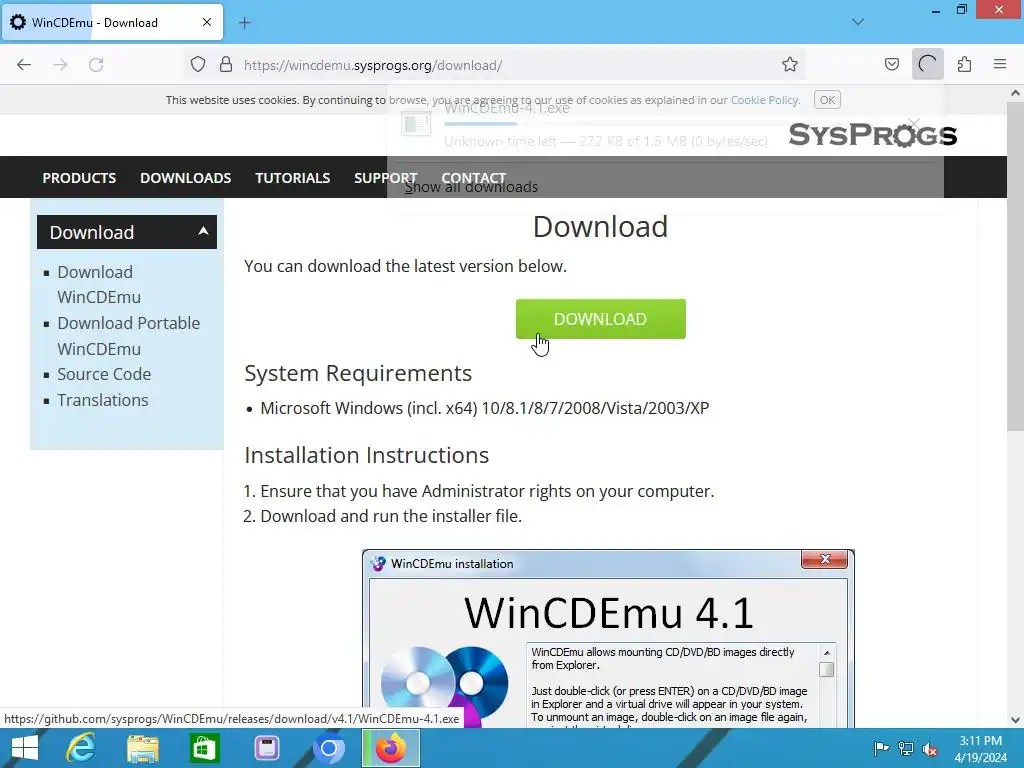Click the padlock site info icon

pos(226,65)
